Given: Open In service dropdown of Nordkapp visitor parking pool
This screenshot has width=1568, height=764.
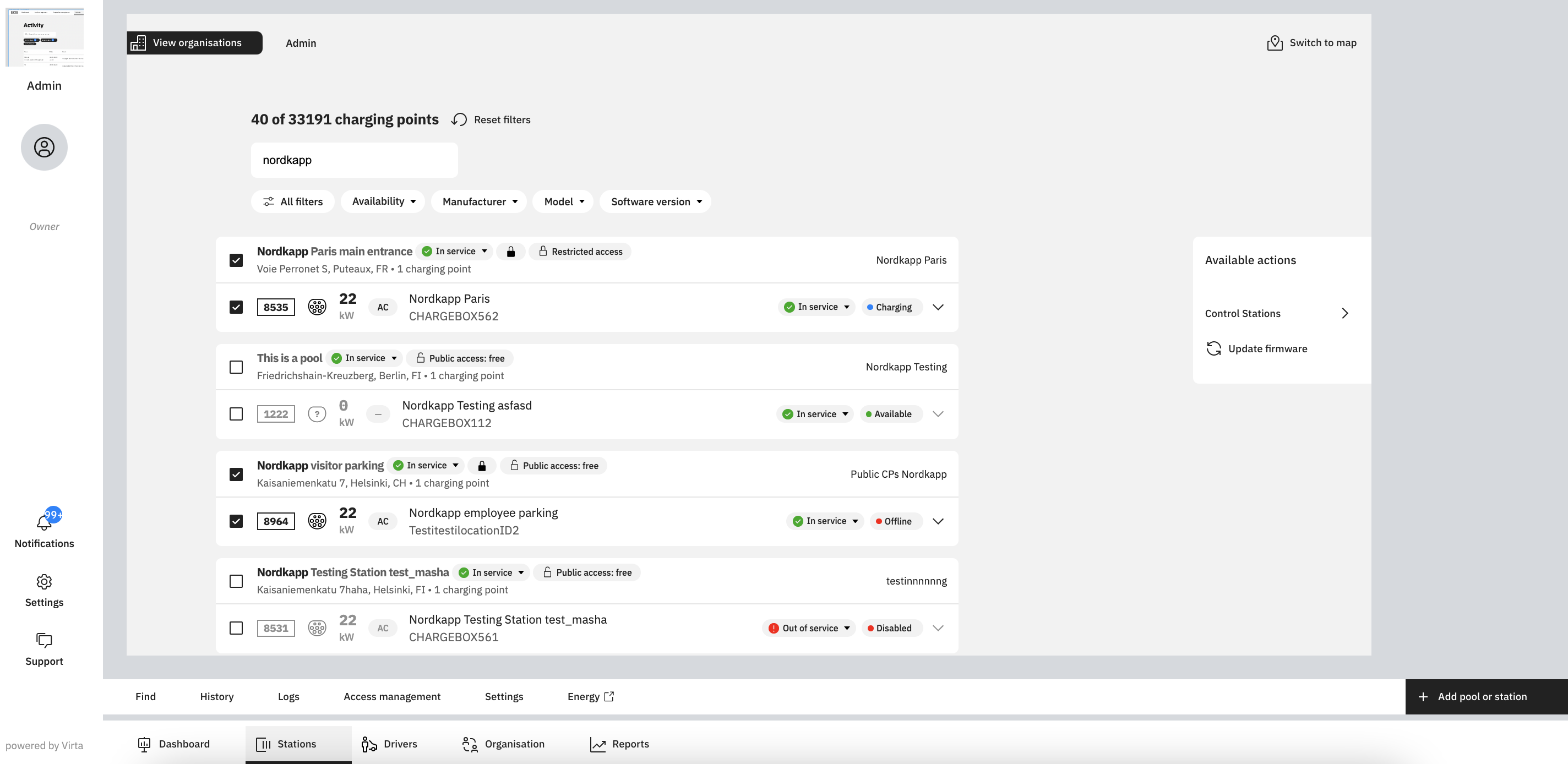Looking at the screenshot, I should 426,466.
